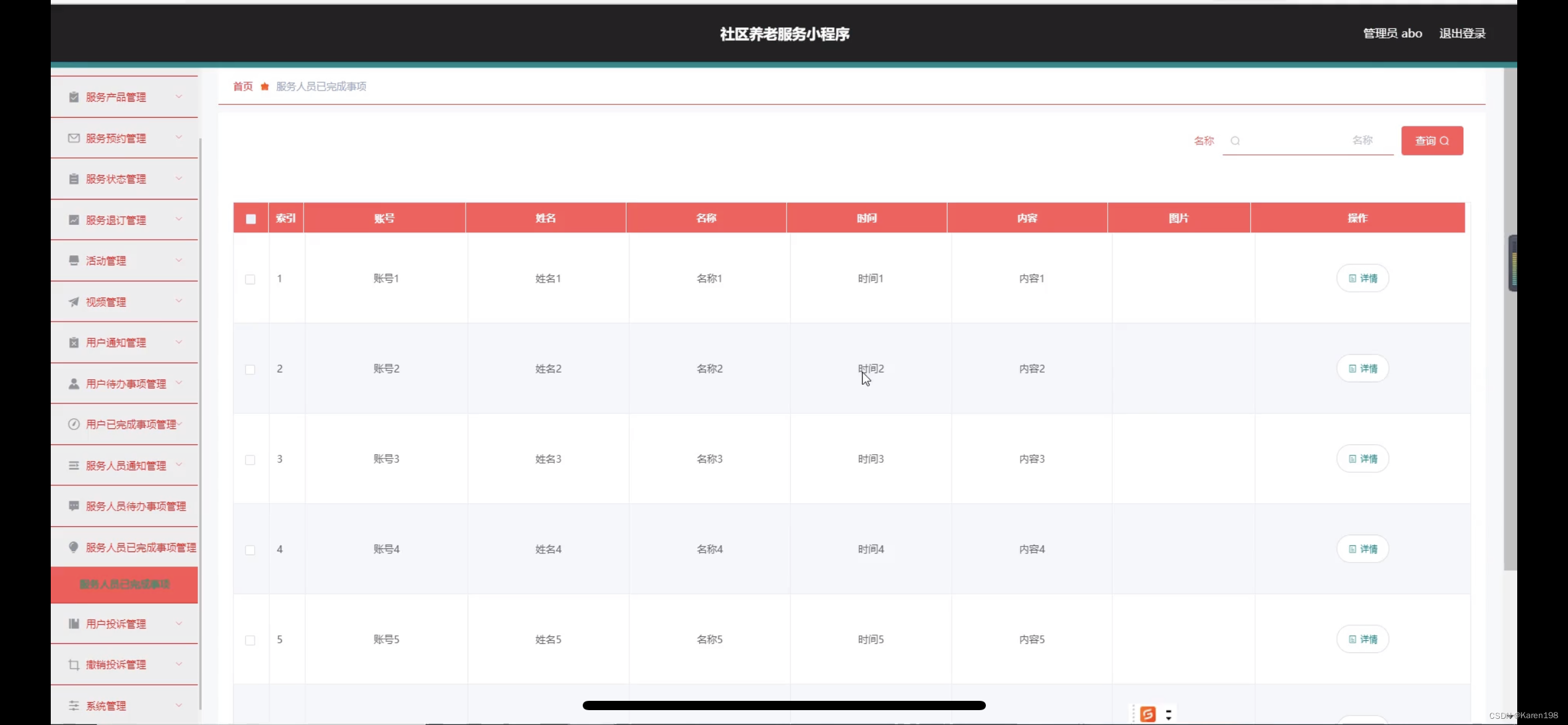Click the compass icon beside 用户已完成事项管理
This screenshot has width=1568, height=725.
(x=74, y=424)
